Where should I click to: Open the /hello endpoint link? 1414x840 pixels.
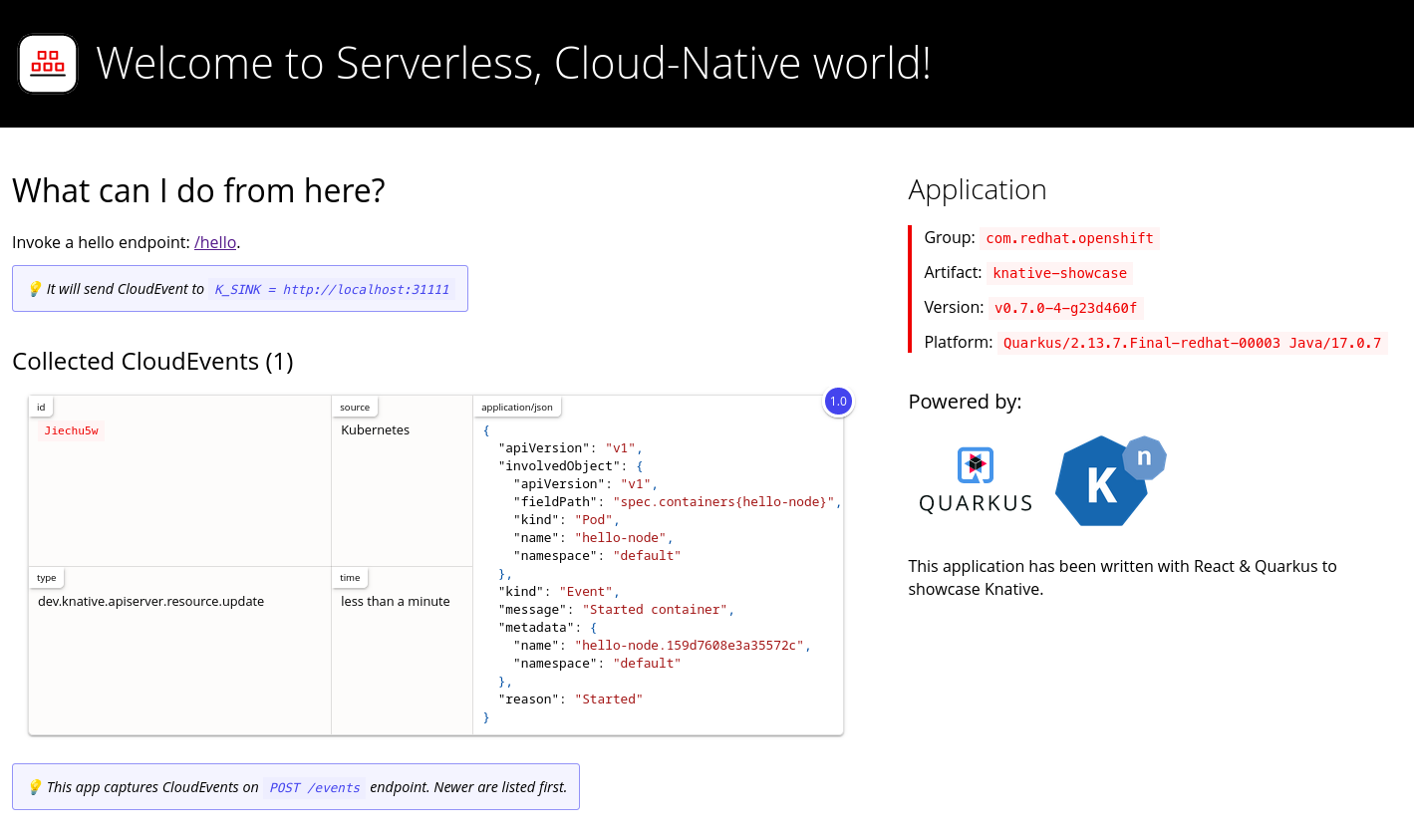pos(215,242)
